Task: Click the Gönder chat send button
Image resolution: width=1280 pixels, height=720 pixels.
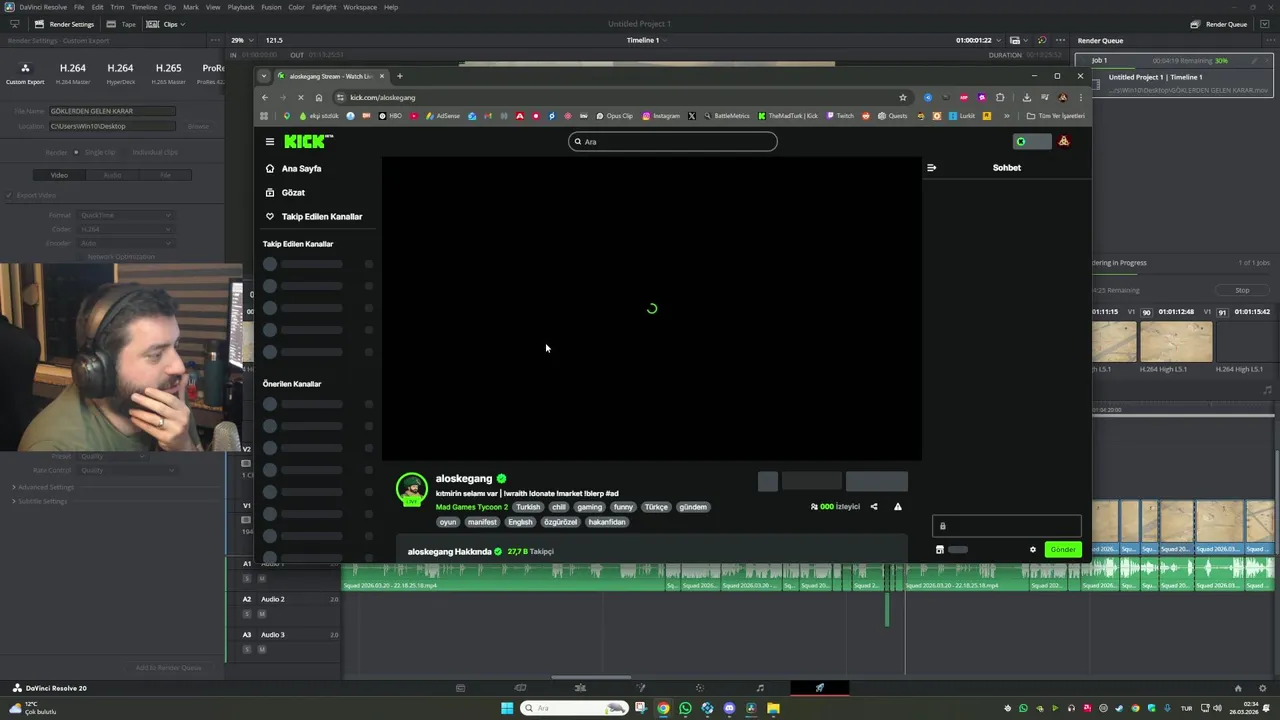Action: click(1063, 549)
